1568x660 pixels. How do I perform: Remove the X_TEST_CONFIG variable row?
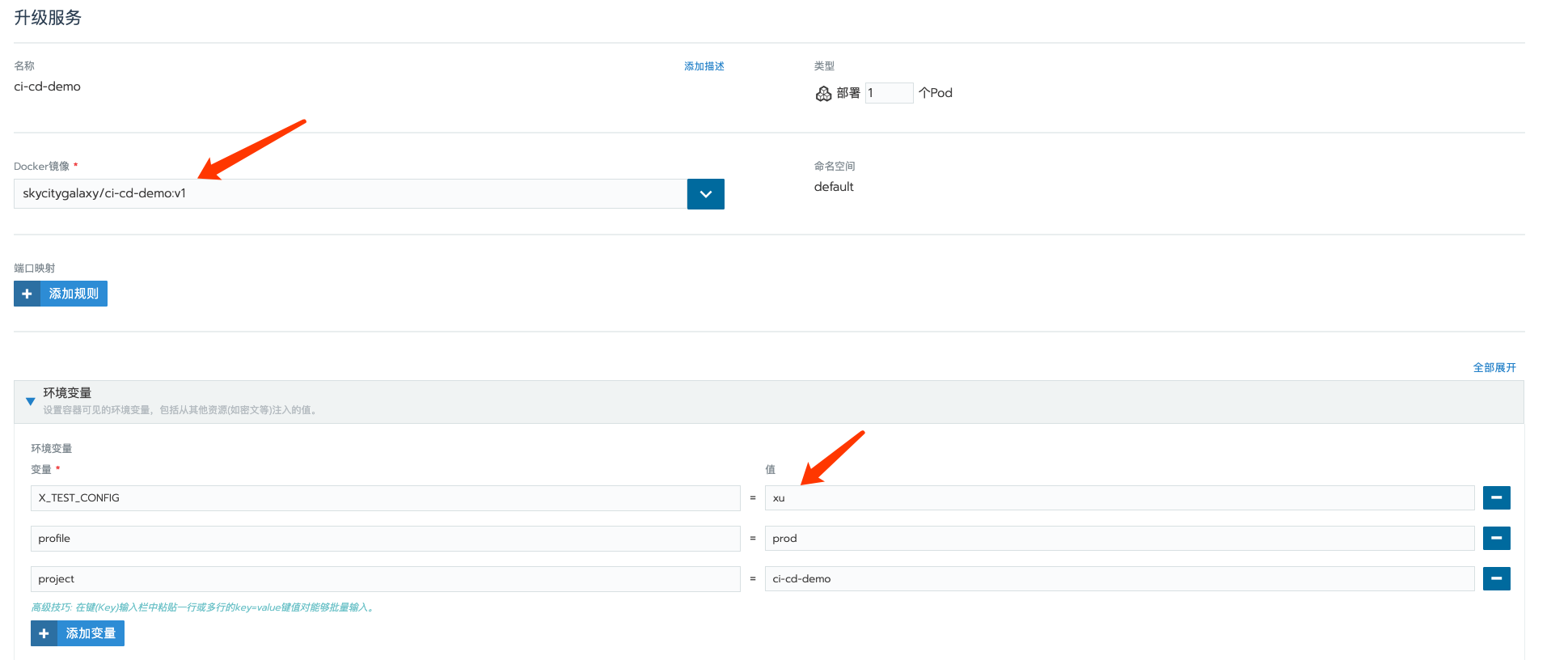1496,498
